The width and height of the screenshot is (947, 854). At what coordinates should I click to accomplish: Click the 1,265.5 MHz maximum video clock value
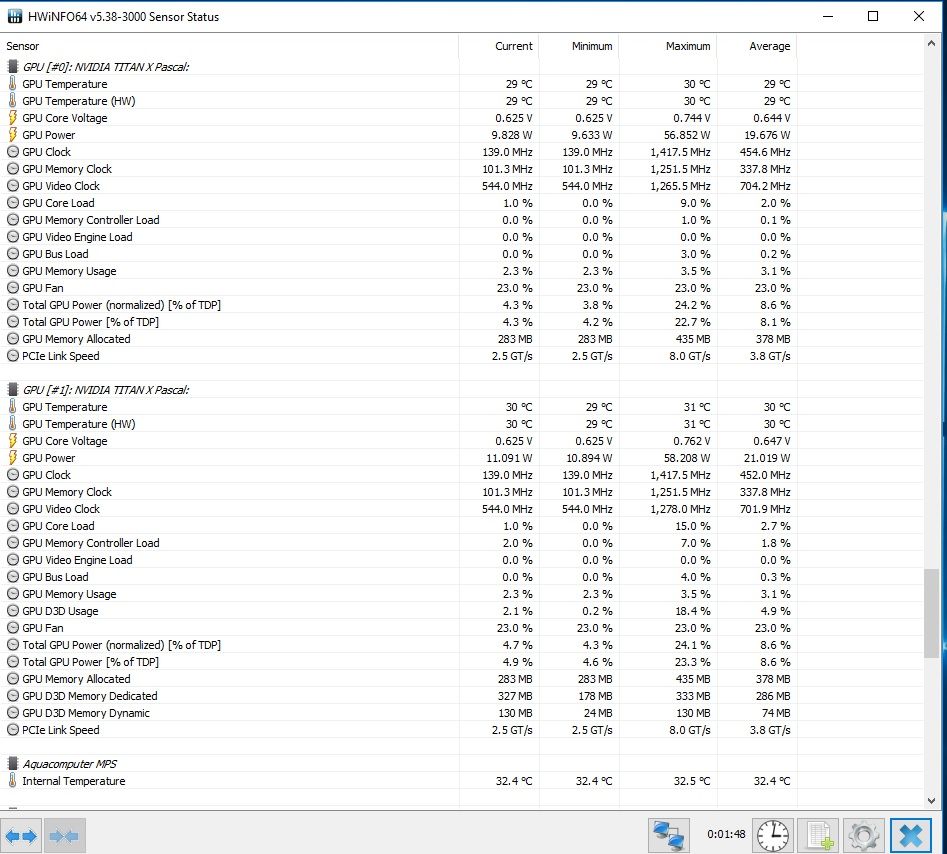pyautogui.click(x=680, y=186)
